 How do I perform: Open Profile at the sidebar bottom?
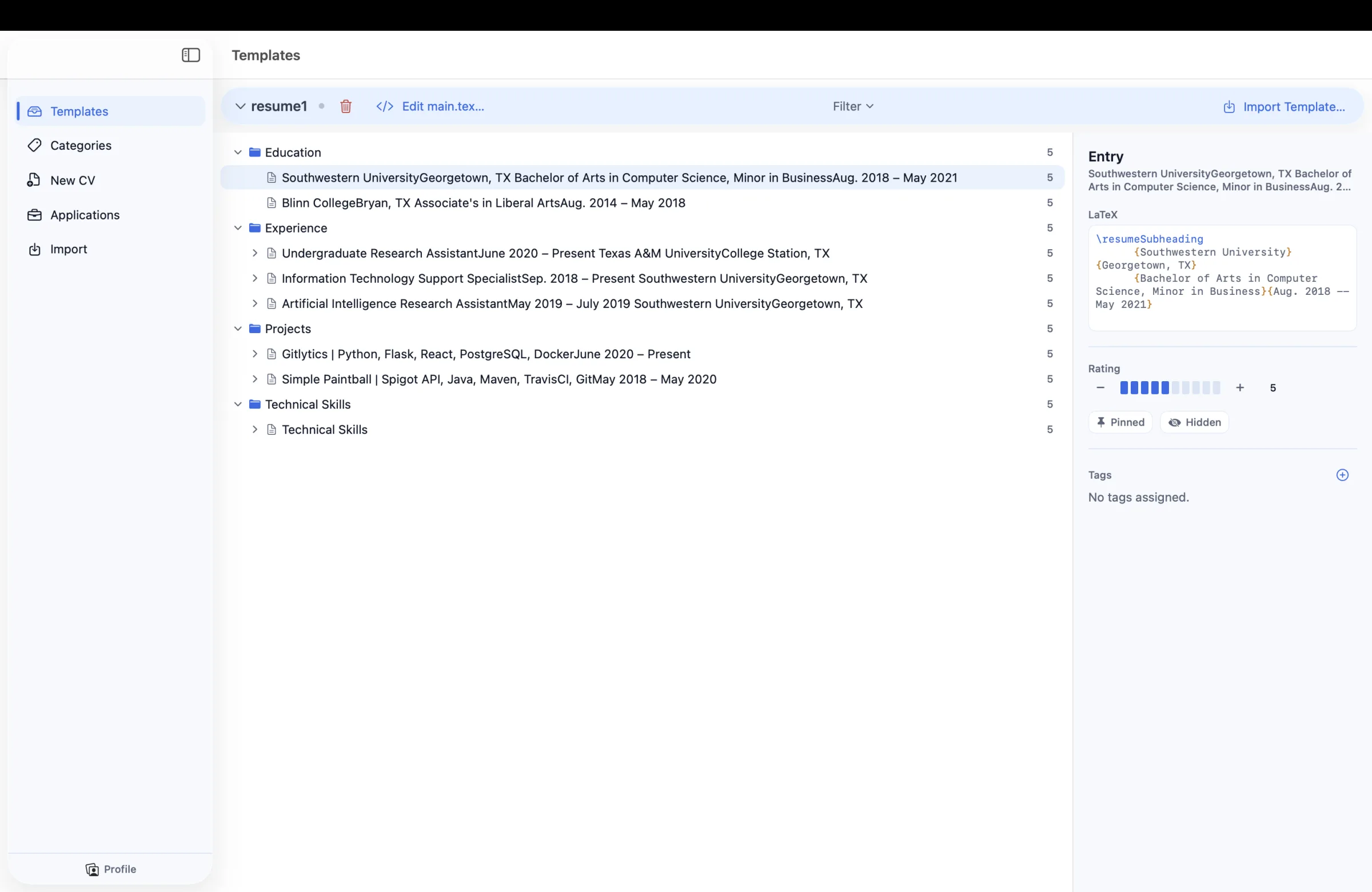[x=111, y=869]
